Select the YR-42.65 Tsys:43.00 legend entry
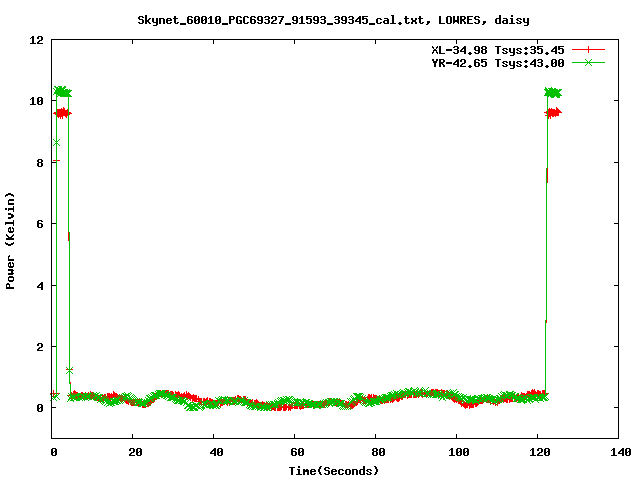 (498, 63)
